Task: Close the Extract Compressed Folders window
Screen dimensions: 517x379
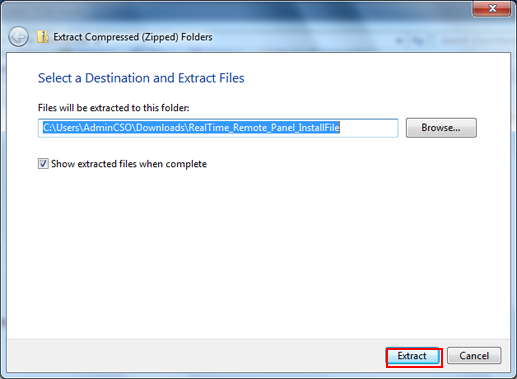Action: (x=492, y=8)
